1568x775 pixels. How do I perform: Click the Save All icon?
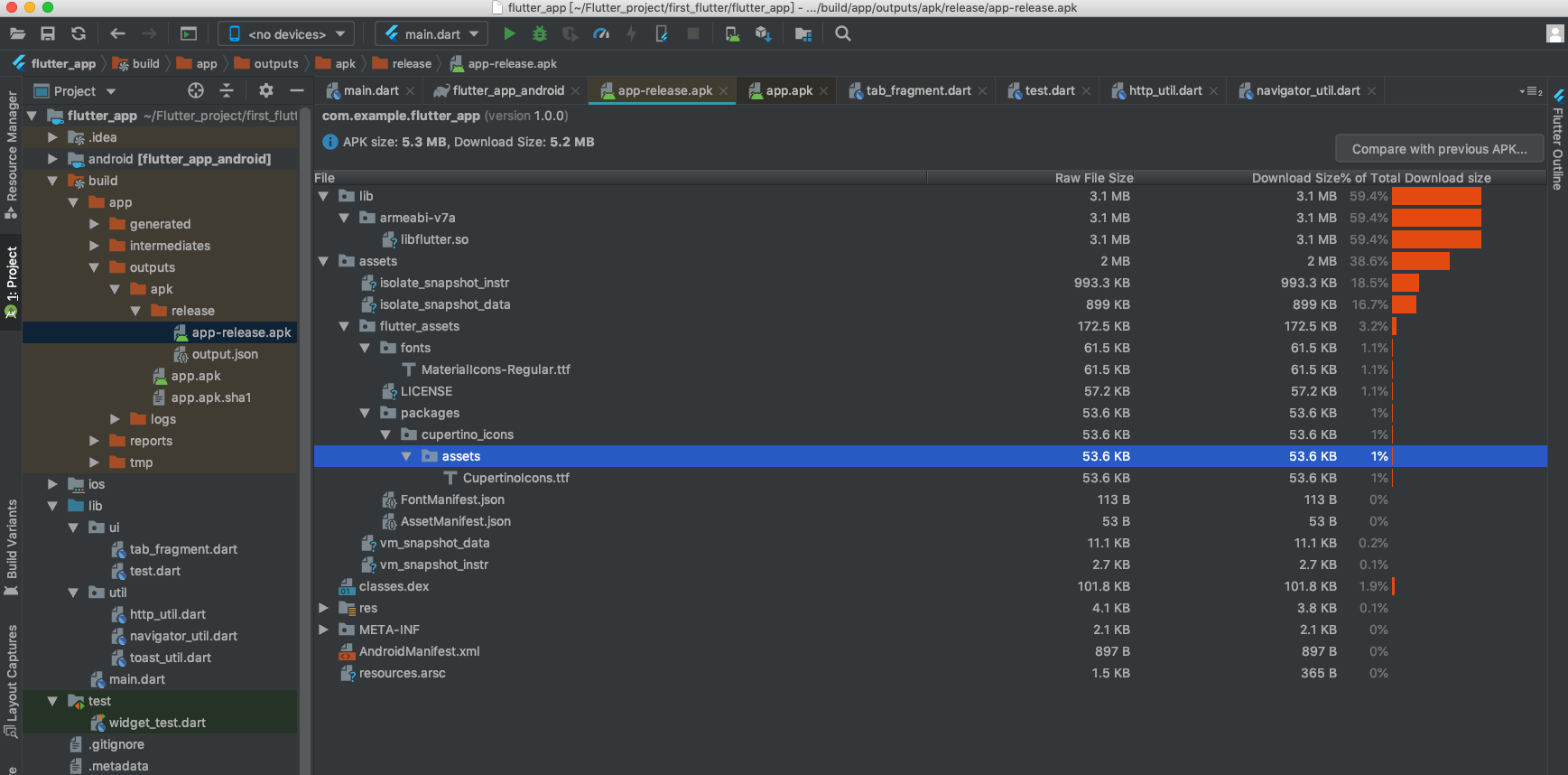pyautogui.click(x=48, y=34)
